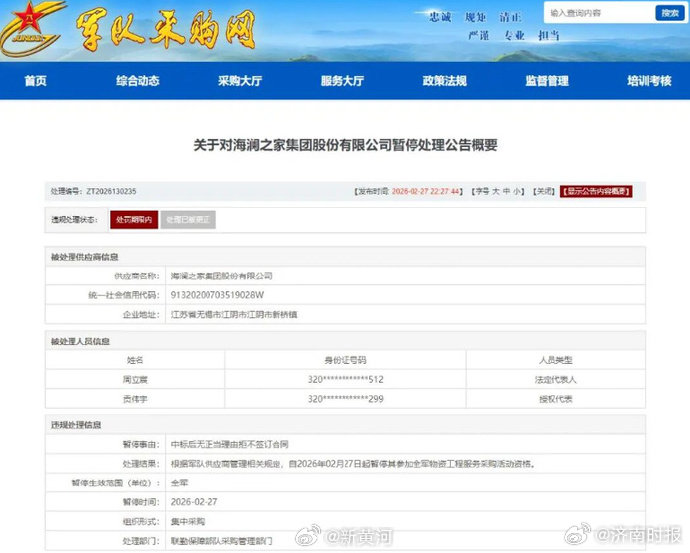
Task: Open the 政策法规 navigation item
Action: [x=444, y=81]
